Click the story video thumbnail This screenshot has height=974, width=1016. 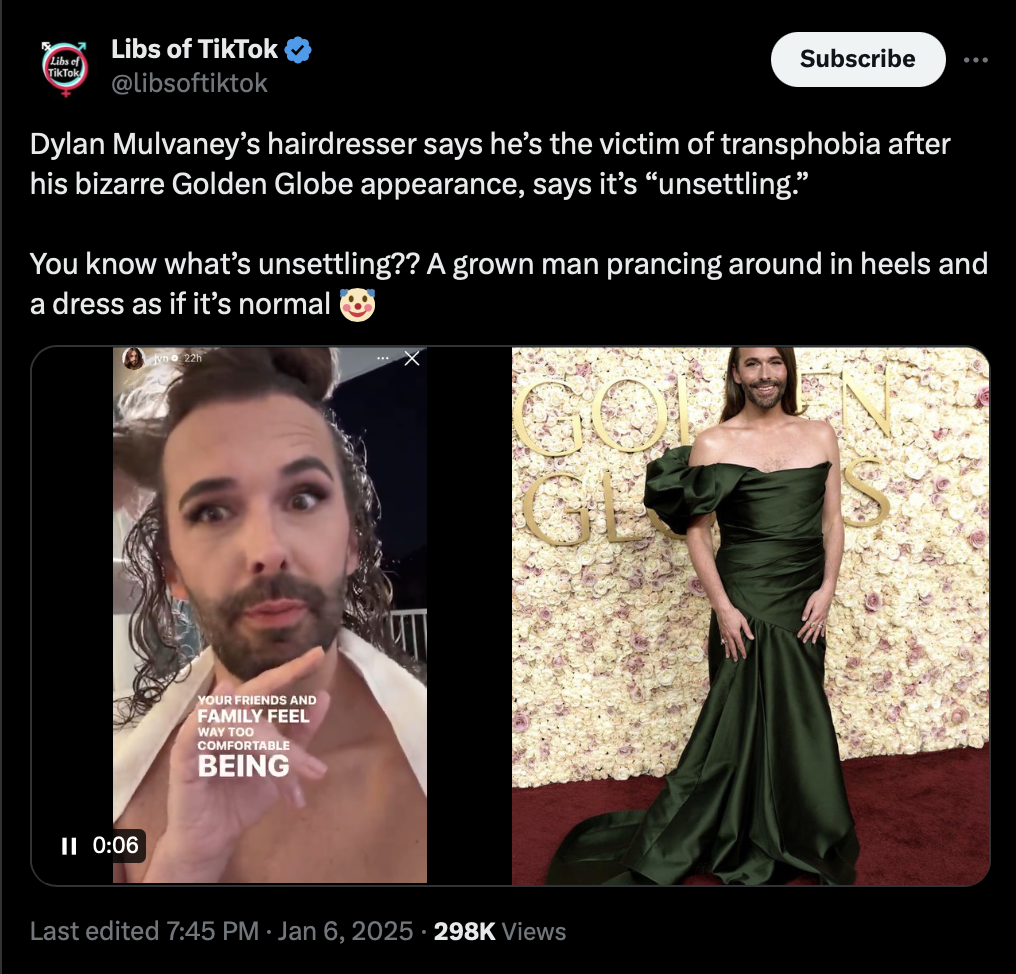coord(270,616)
